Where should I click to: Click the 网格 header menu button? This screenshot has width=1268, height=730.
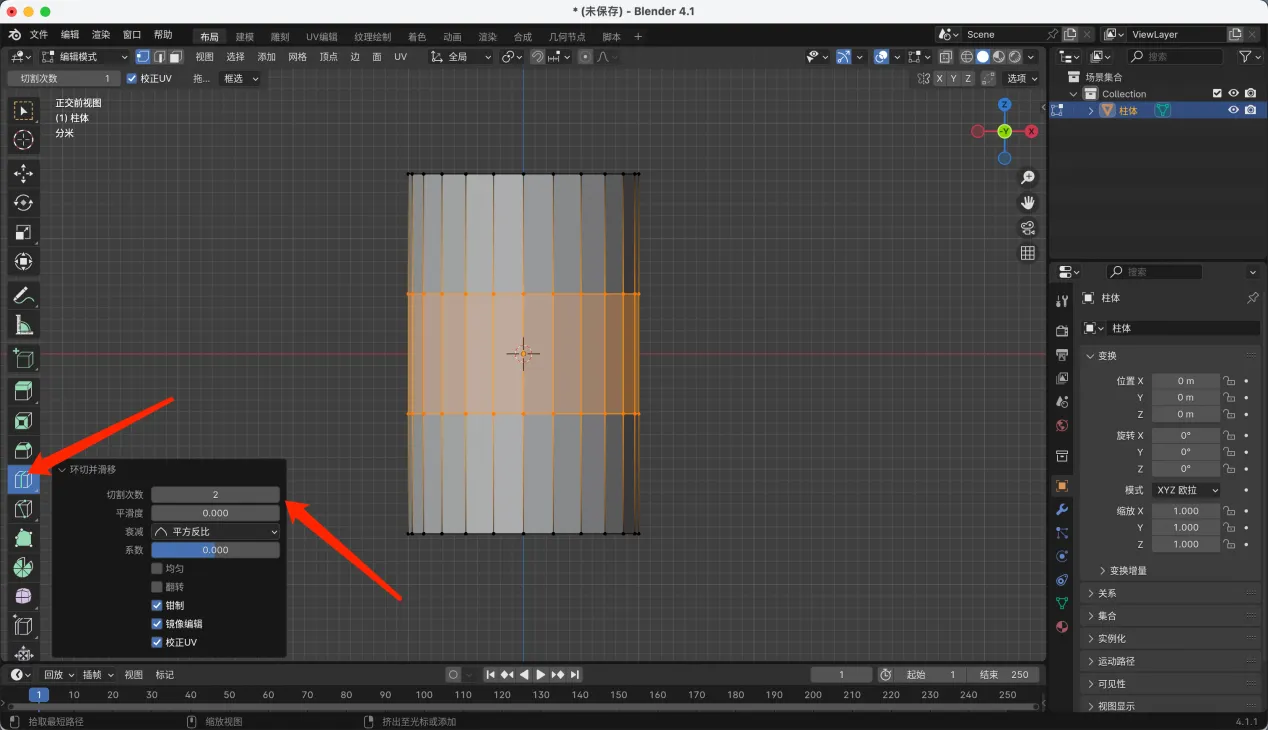(x=297, y=57)
